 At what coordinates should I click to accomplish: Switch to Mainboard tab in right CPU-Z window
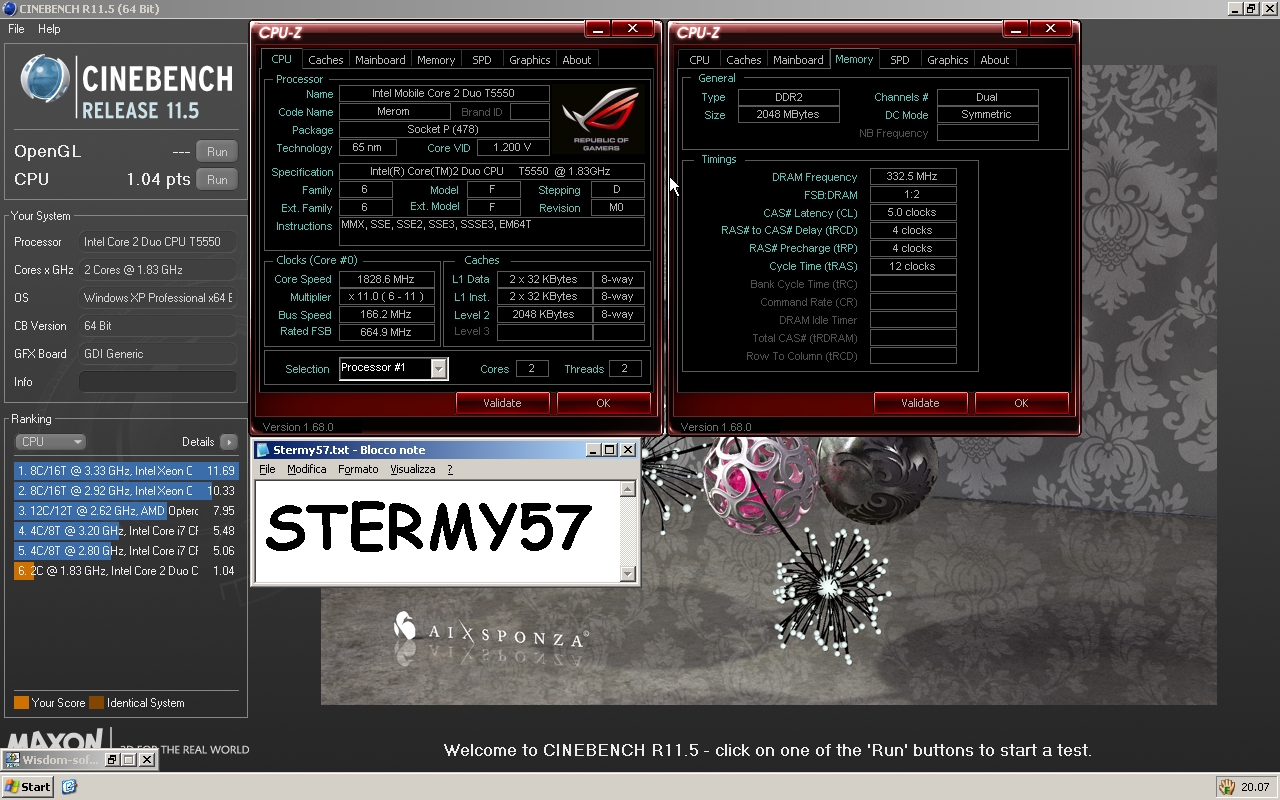[x=798, y=60]
